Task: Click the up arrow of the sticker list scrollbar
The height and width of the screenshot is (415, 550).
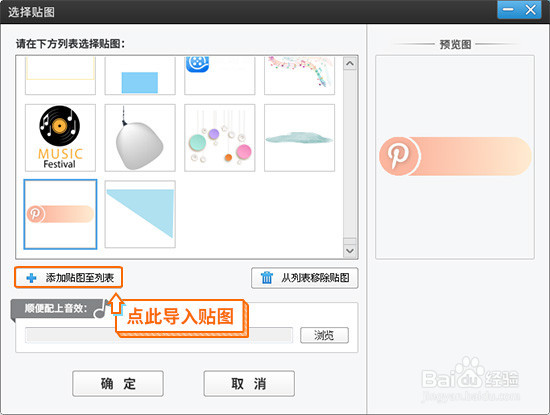Action: click(x=350, y=63)
